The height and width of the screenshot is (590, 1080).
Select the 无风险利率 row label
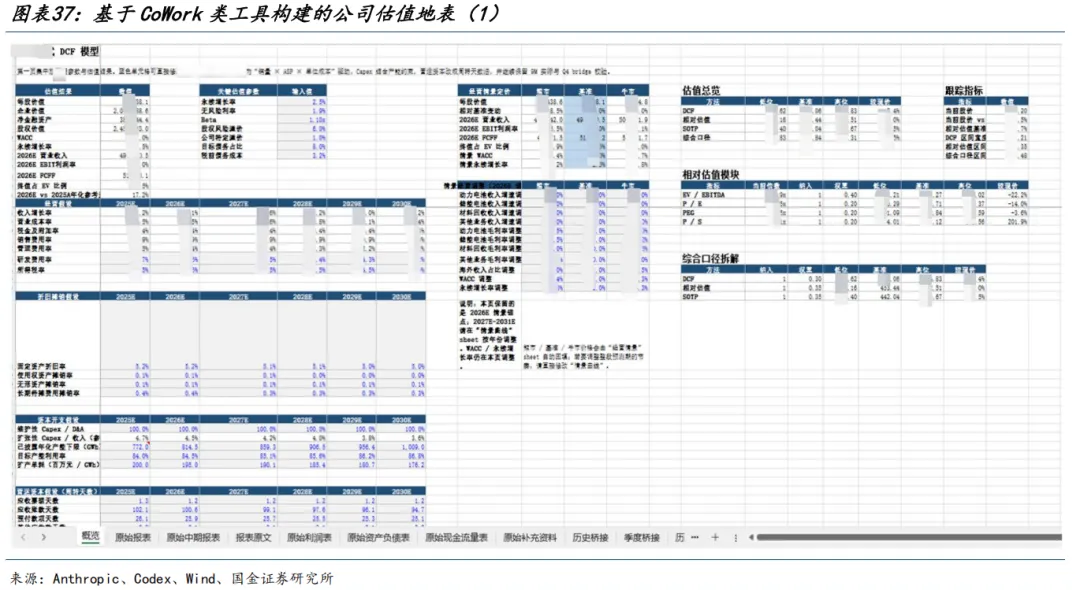[x=218, y=111]
